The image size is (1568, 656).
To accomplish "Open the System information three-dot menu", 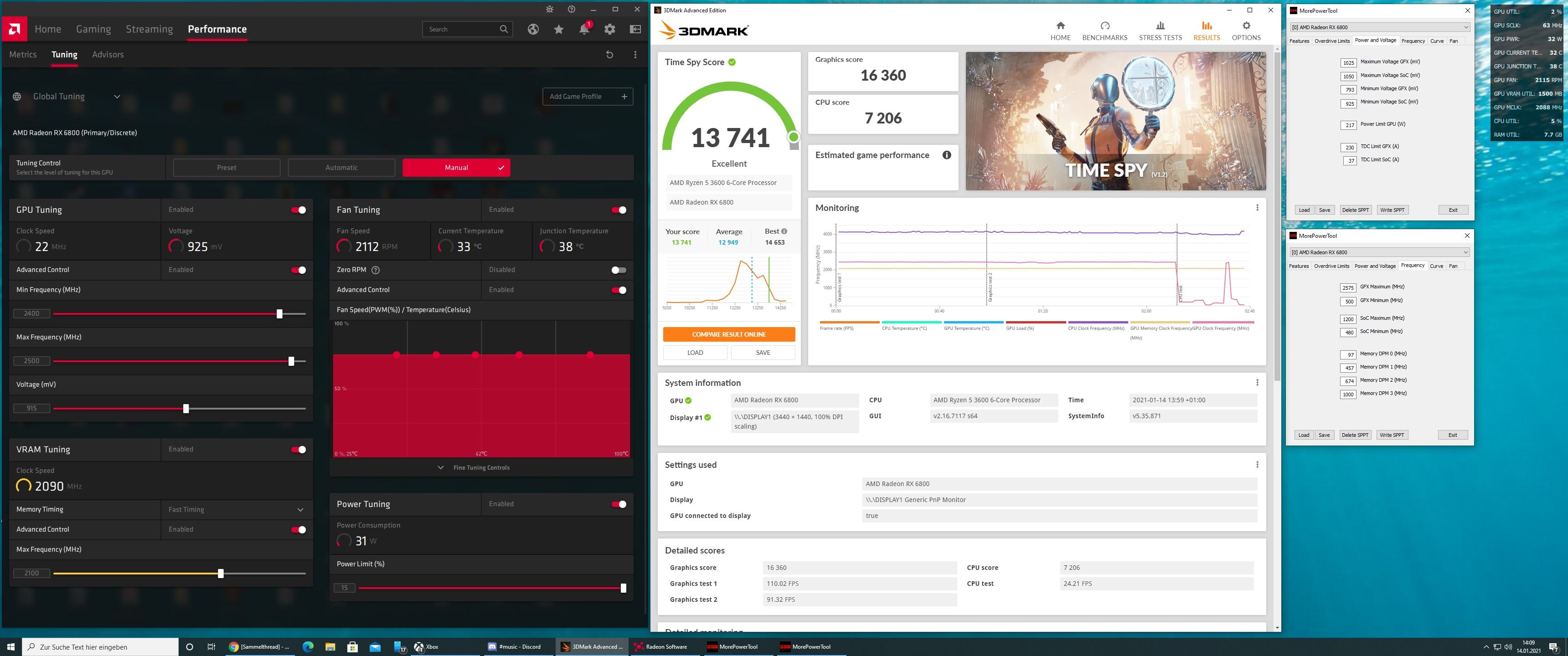I will [x=1257, y=383].
